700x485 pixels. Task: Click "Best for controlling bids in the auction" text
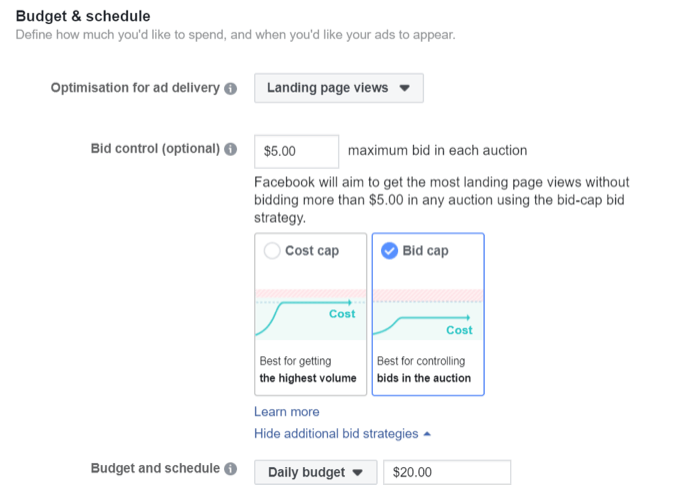pos(424,369)
